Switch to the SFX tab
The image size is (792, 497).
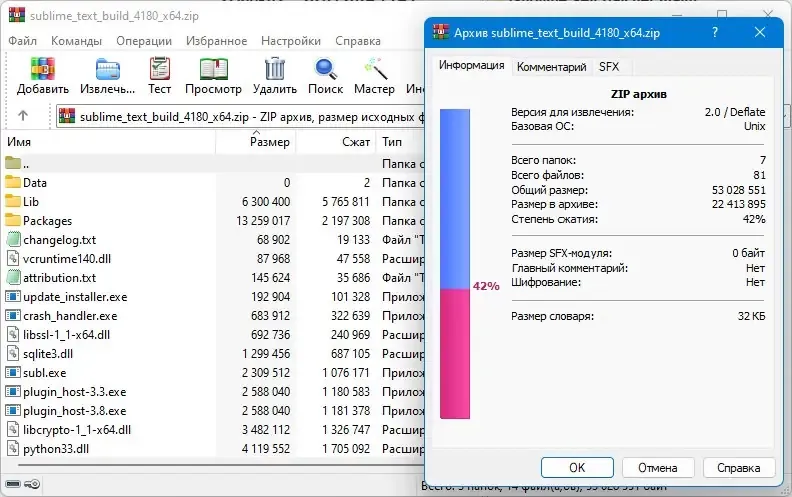(x=609, y=67)
